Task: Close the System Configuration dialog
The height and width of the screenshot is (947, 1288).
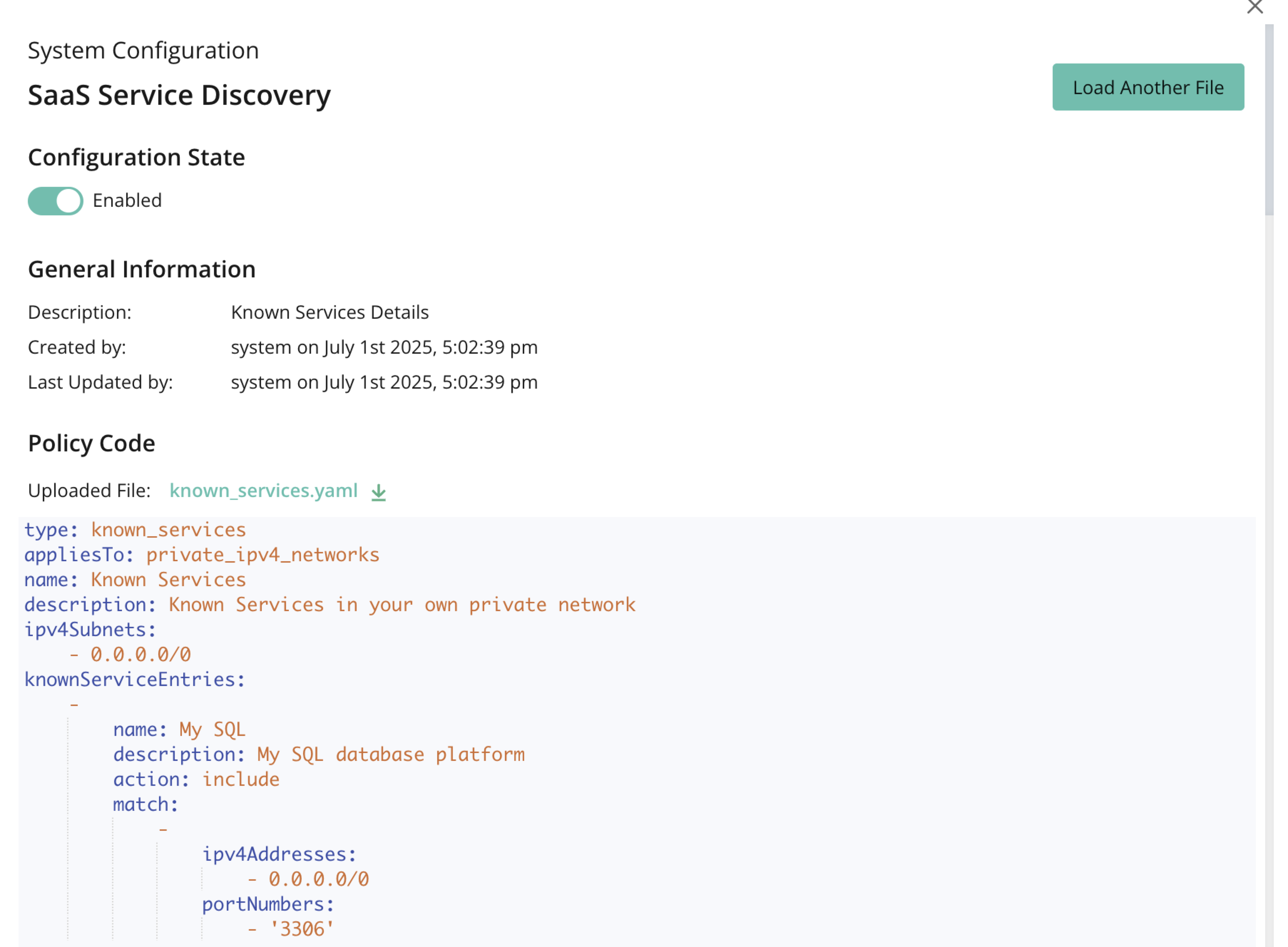Action: coord(1255,6)
